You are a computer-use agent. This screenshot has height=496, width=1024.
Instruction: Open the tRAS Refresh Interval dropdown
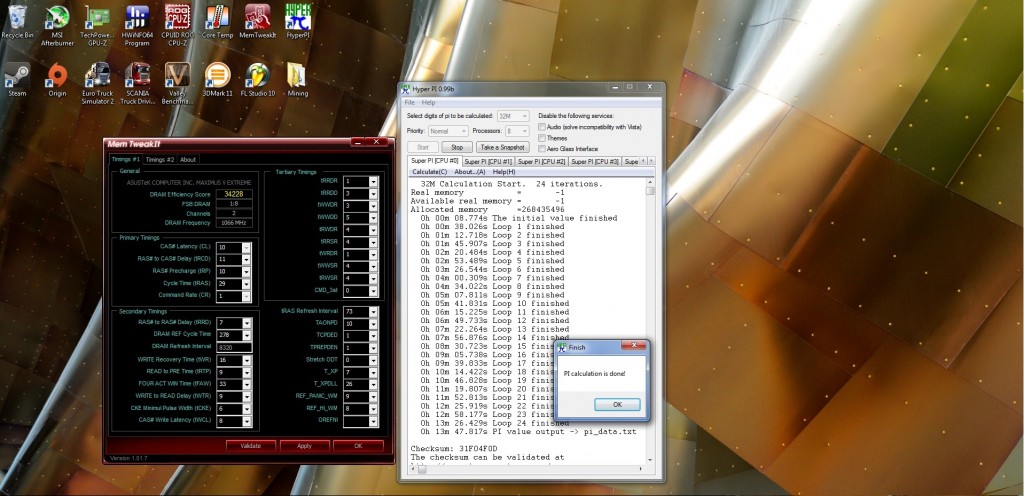pyautogui.click(x=373, y=312)
